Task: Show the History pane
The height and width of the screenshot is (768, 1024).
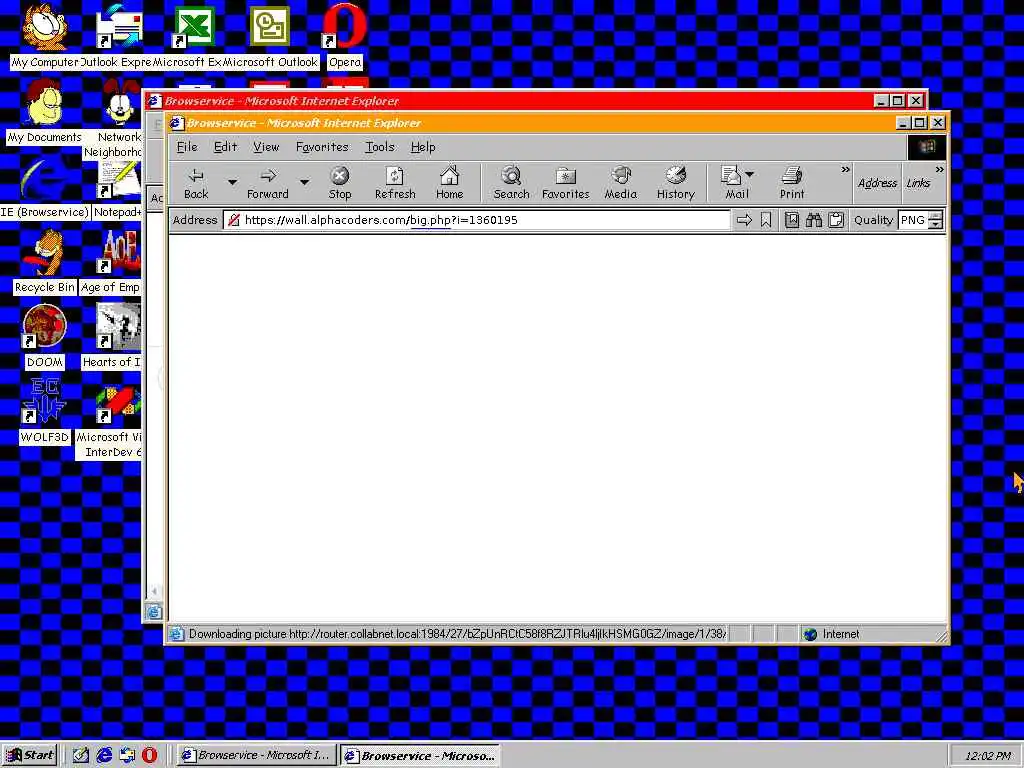Action: [676, 183]
